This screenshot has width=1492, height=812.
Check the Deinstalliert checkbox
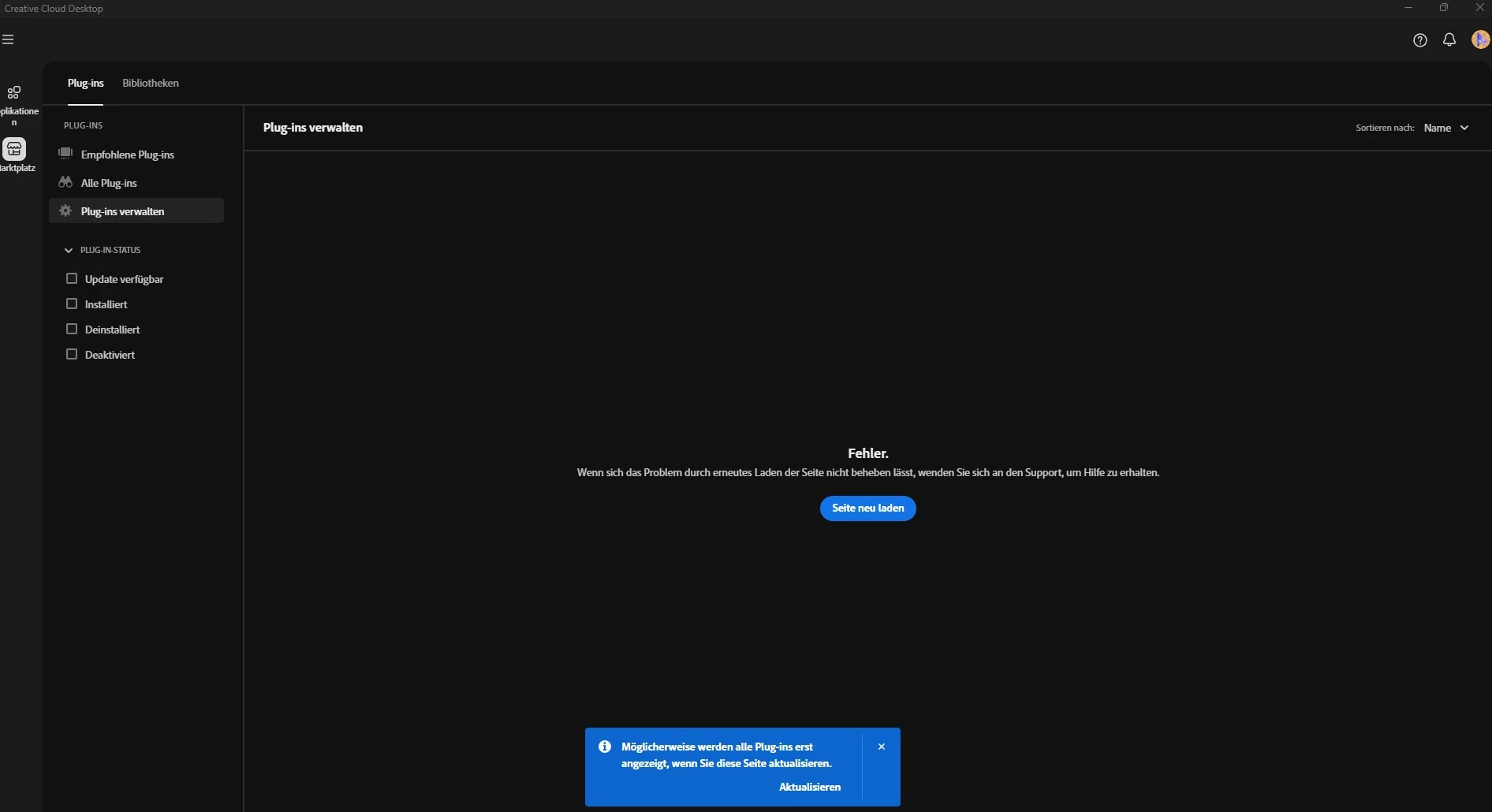(x=72, y=329)
